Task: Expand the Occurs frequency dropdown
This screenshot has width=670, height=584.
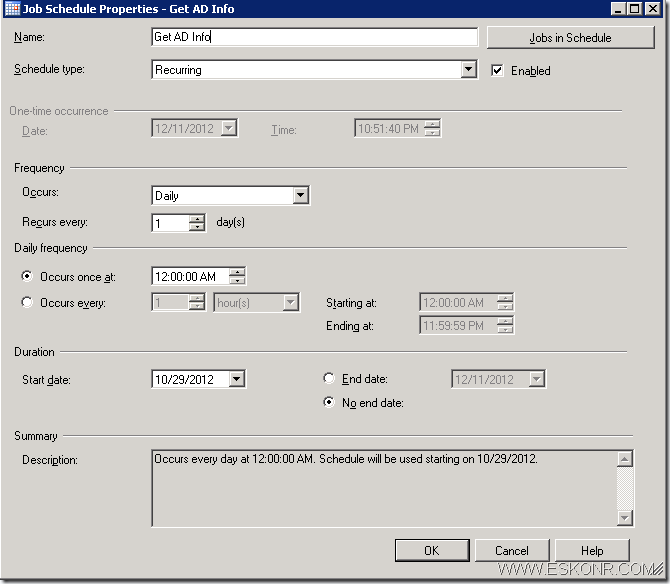Action: click(x=301, y=196)
